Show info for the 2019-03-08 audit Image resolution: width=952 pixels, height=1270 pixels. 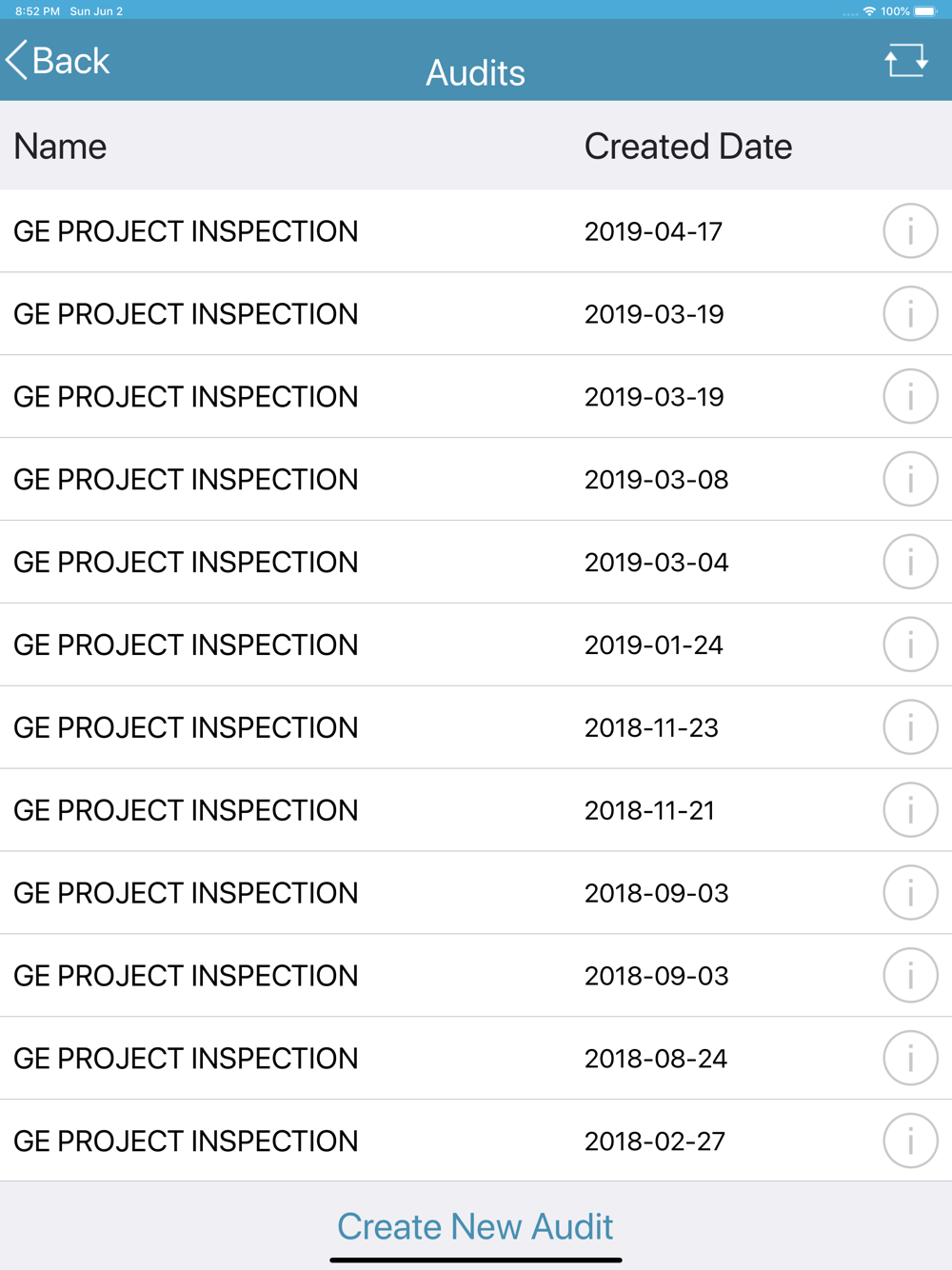[910, 479]
